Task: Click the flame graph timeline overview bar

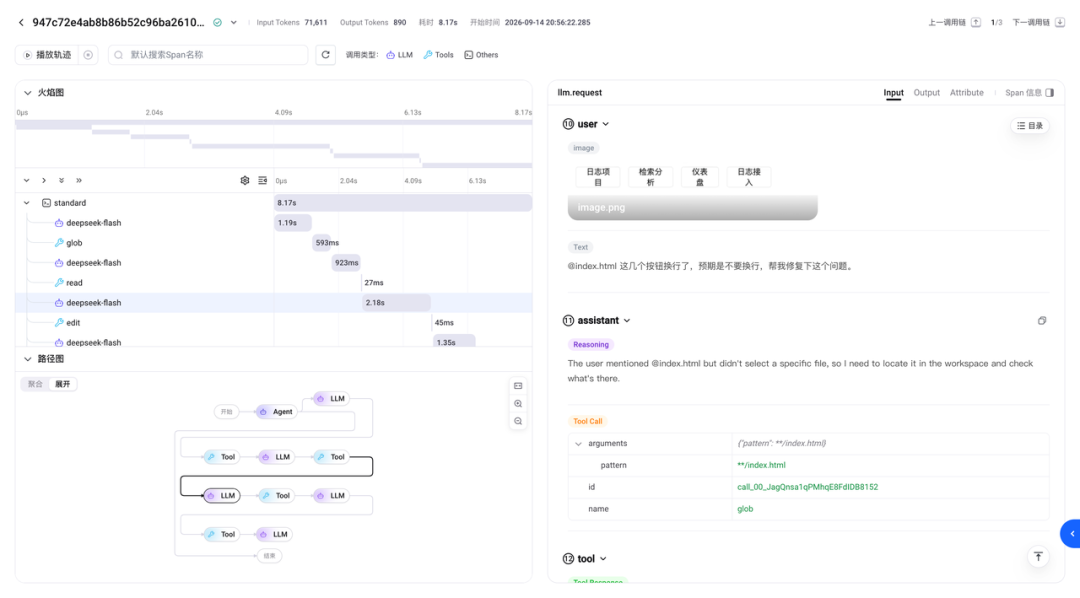Action: tap(273, 144)
